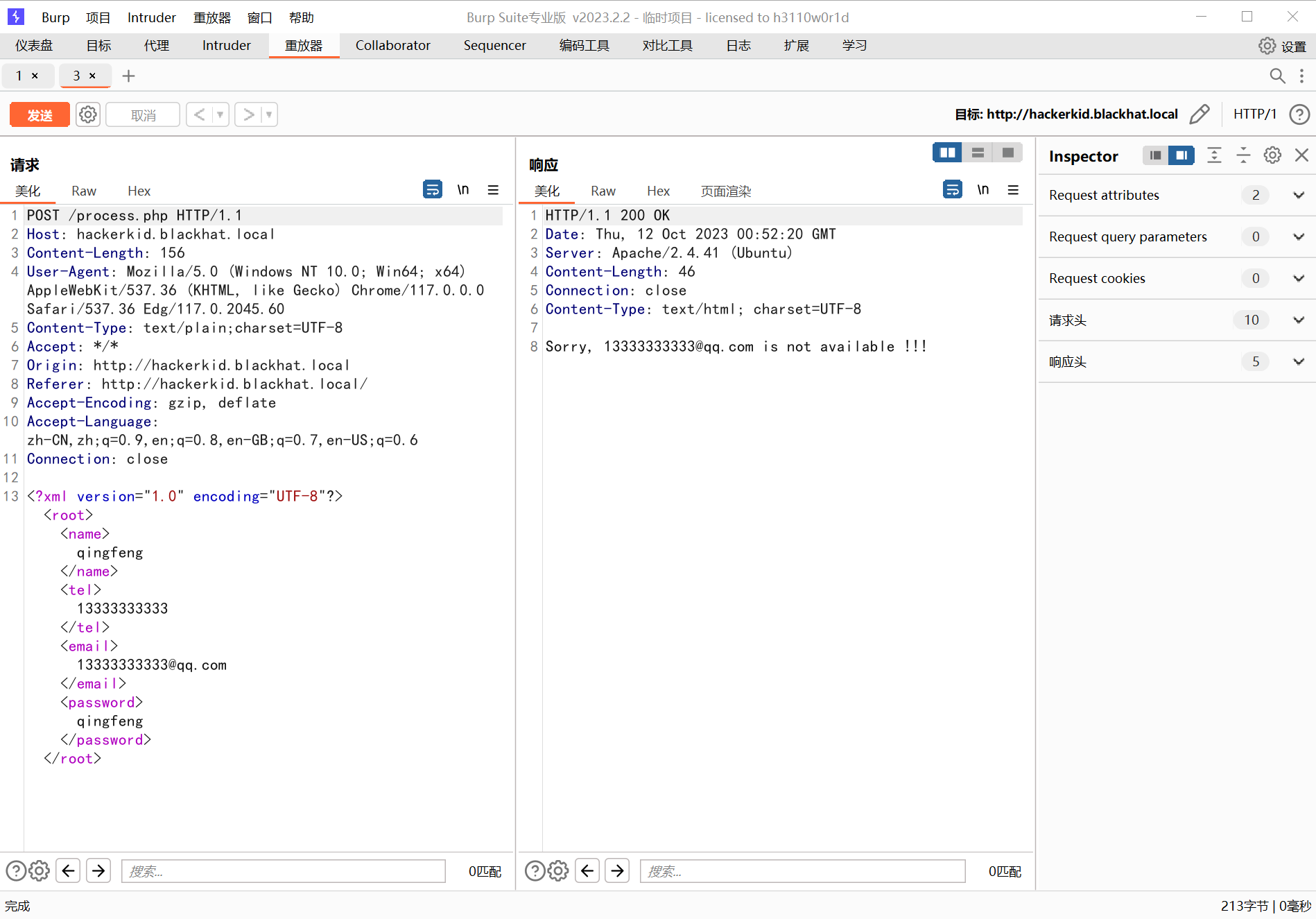This screenshot has width=1316, height=919.
Task: Edit target with pencil icon
Action: (x=1200, y=114)
